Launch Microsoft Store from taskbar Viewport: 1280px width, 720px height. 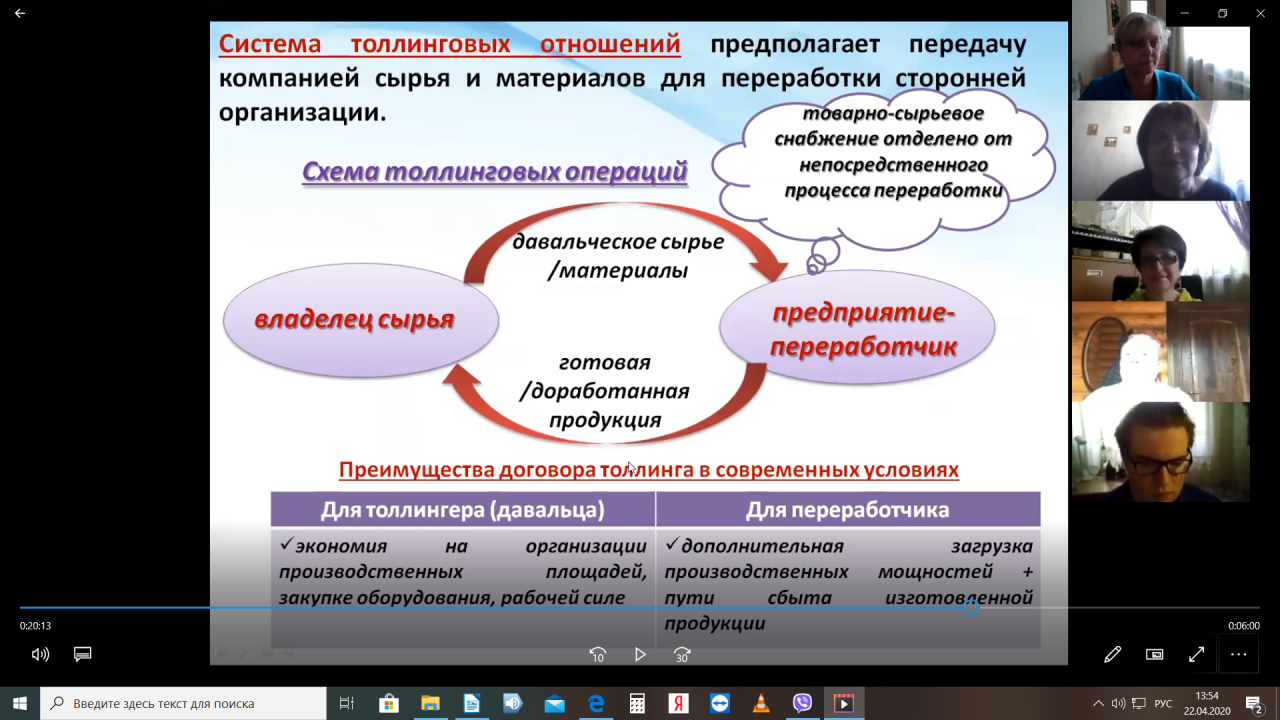point(389,703)
